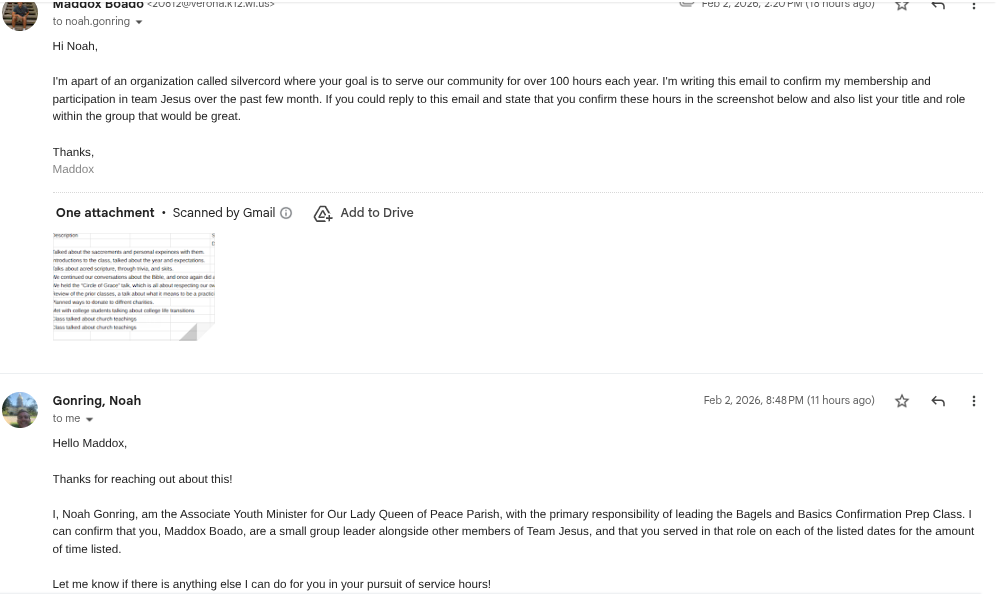Star the reply from Gonring, Noah

901,401
